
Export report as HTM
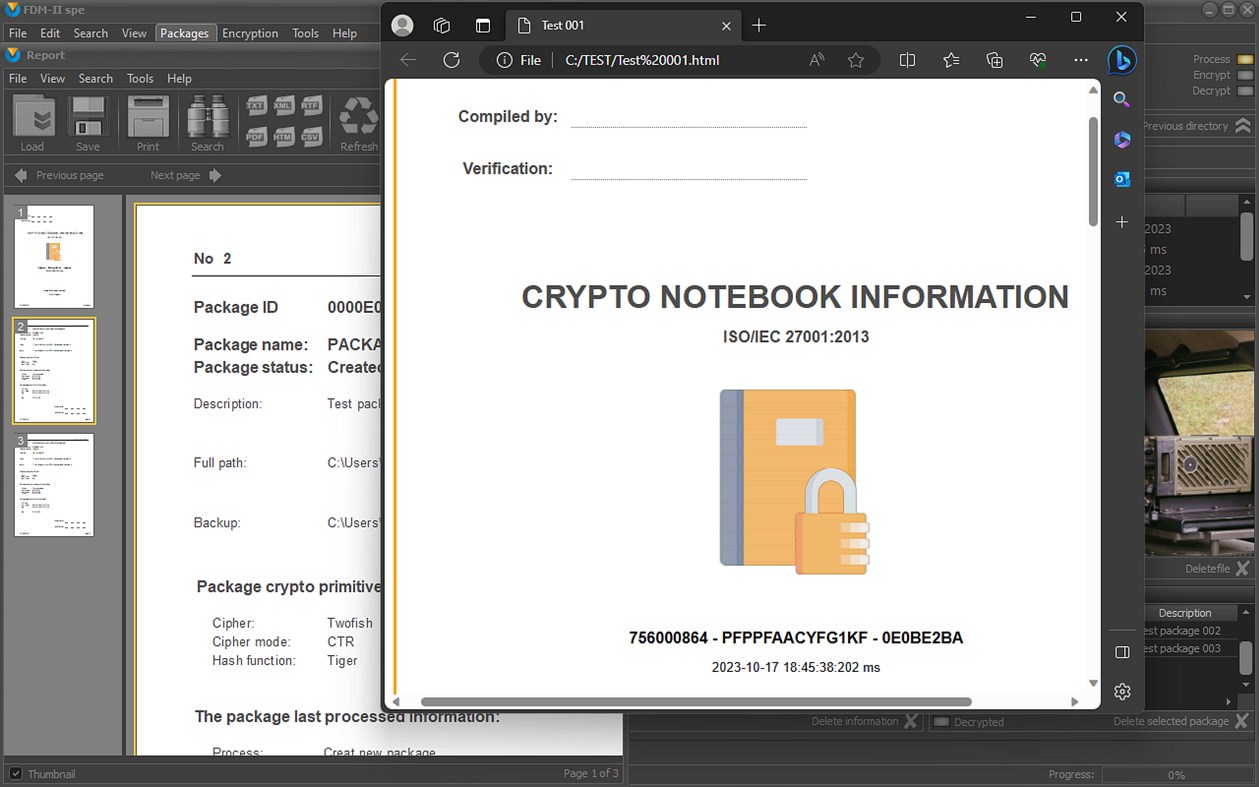point(283,135)
